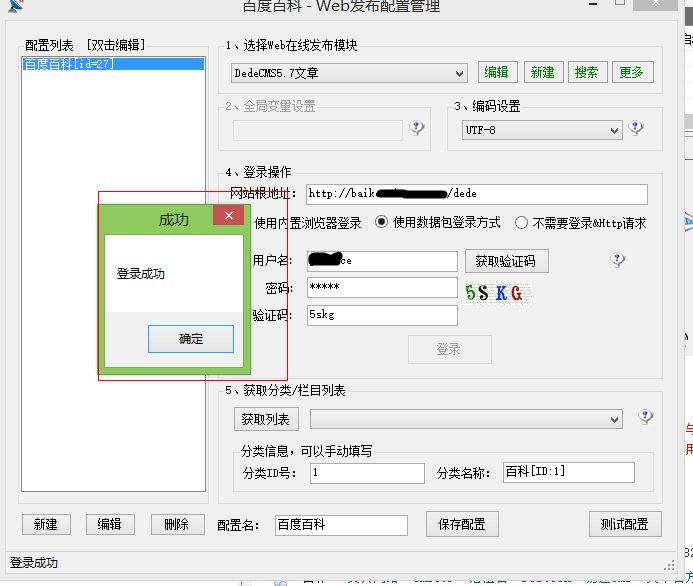Click the application icon in title bar
The height and width of the screenshot is (586, 693).
pos(12,6)
